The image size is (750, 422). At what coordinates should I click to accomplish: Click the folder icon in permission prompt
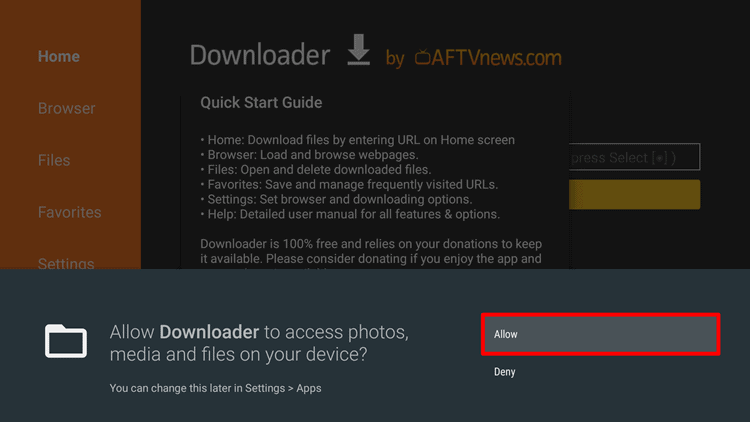tap(67, 340)
